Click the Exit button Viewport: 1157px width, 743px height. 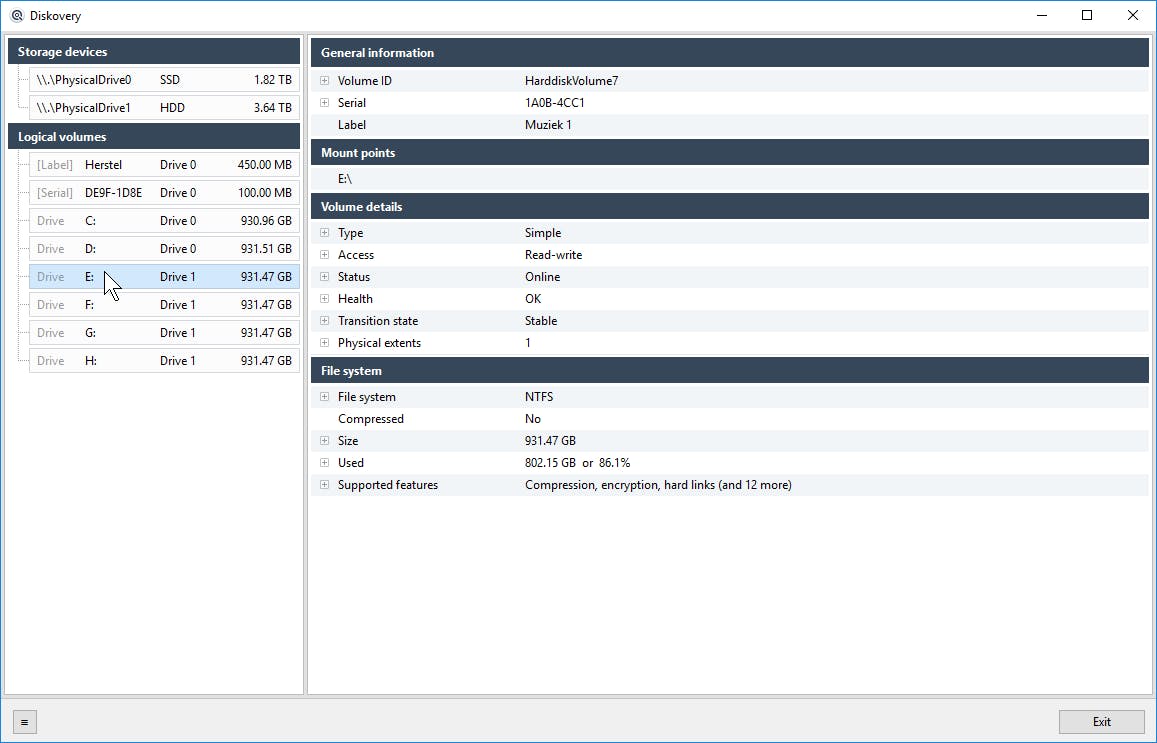click(x=1102, y=722)
